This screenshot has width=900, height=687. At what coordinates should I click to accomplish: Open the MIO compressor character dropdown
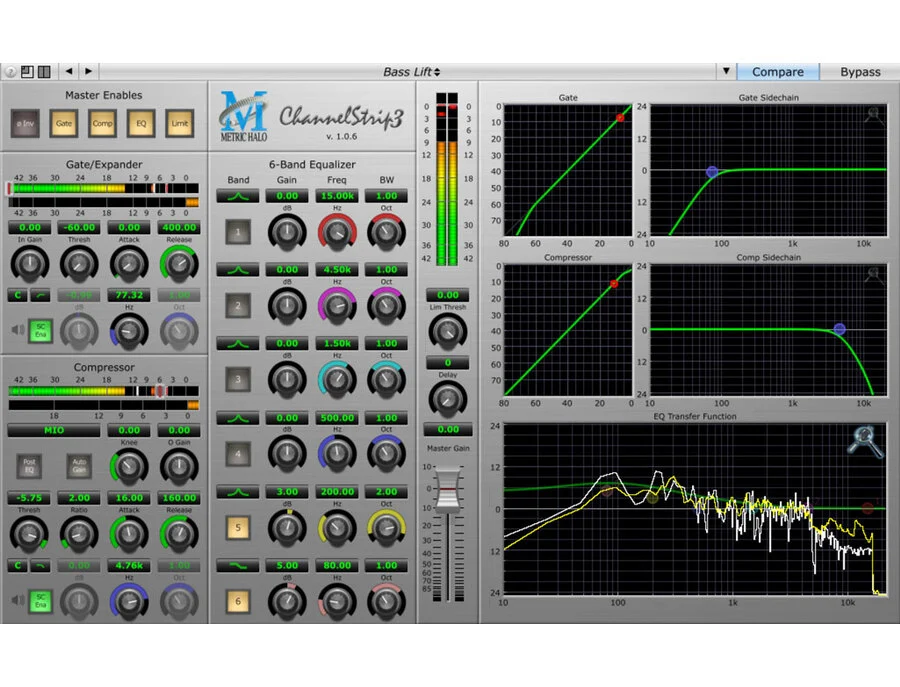coord(54,430)
